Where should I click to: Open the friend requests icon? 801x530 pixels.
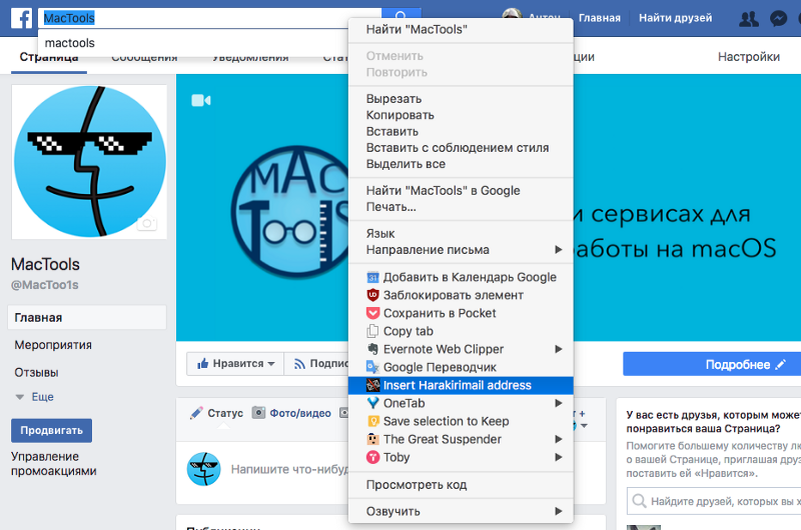[x=749, y=19]
